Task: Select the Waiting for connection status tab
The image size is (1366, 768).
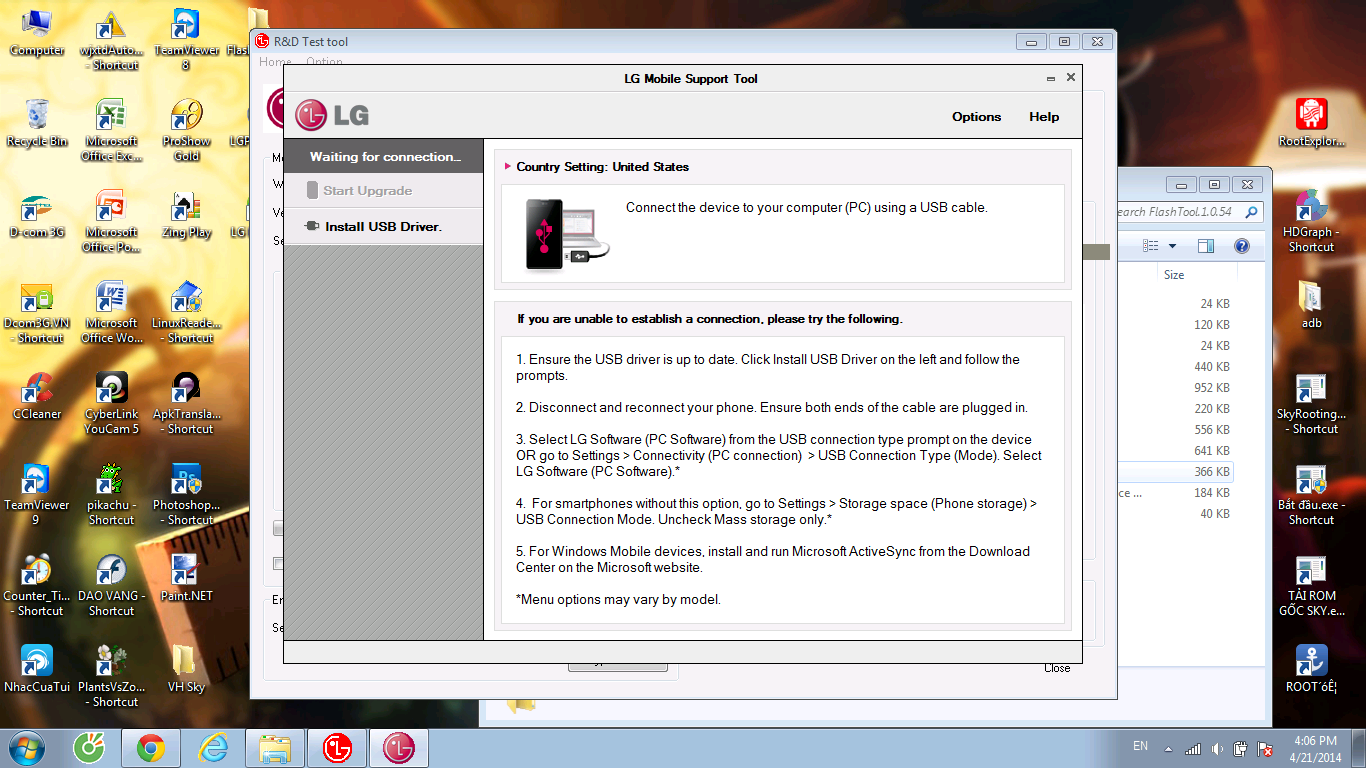Action: point(383,156)
